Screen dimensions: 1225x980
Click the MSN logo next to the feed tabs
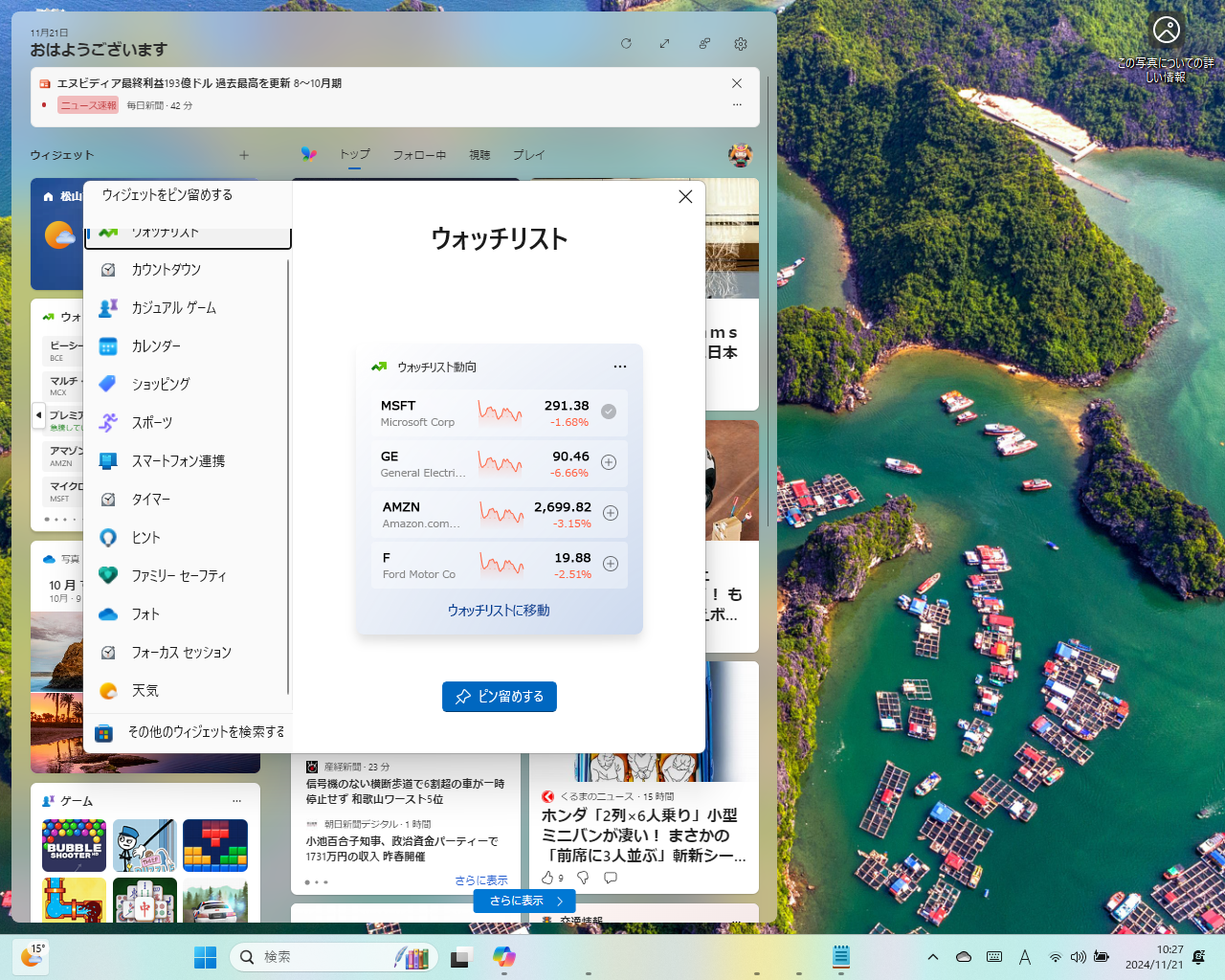click(x=308, y=154)
